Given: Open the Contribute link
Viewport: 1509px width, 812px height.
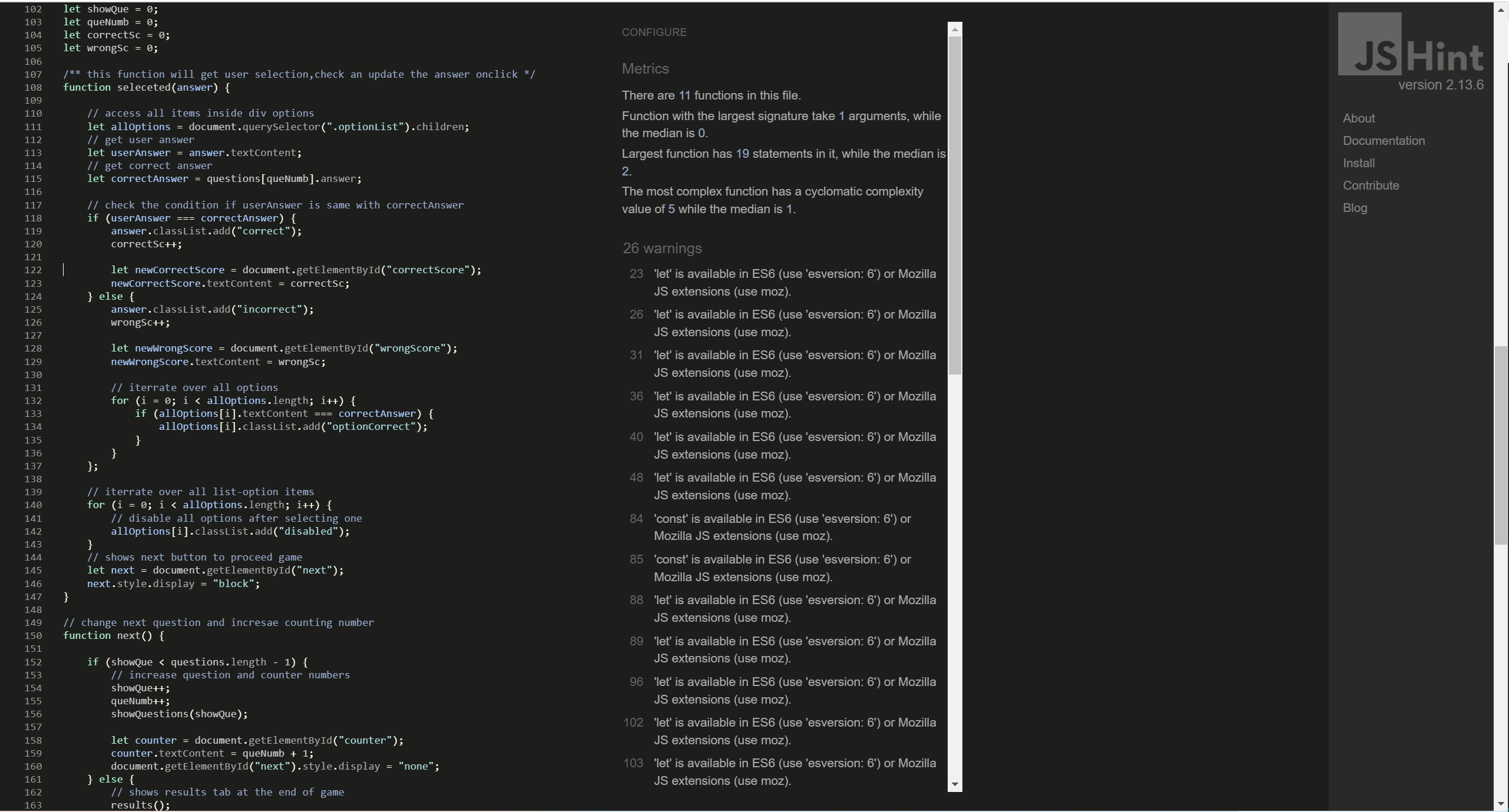Looking at the screenshot, I should point(1371,185).
